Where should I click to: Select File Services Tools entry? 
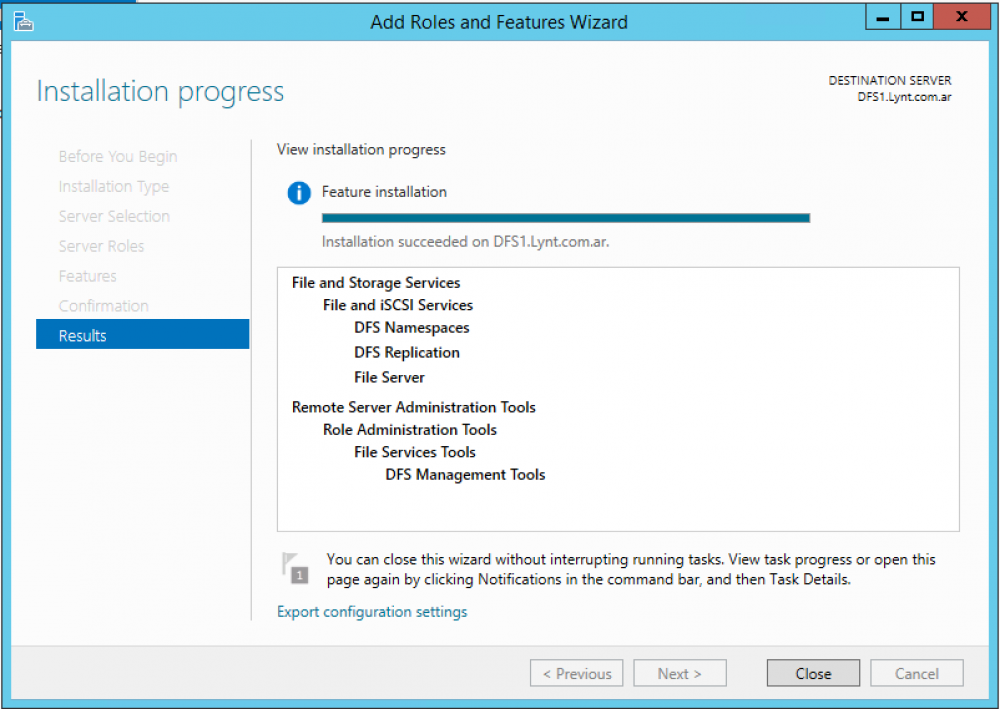pos(414,452)
